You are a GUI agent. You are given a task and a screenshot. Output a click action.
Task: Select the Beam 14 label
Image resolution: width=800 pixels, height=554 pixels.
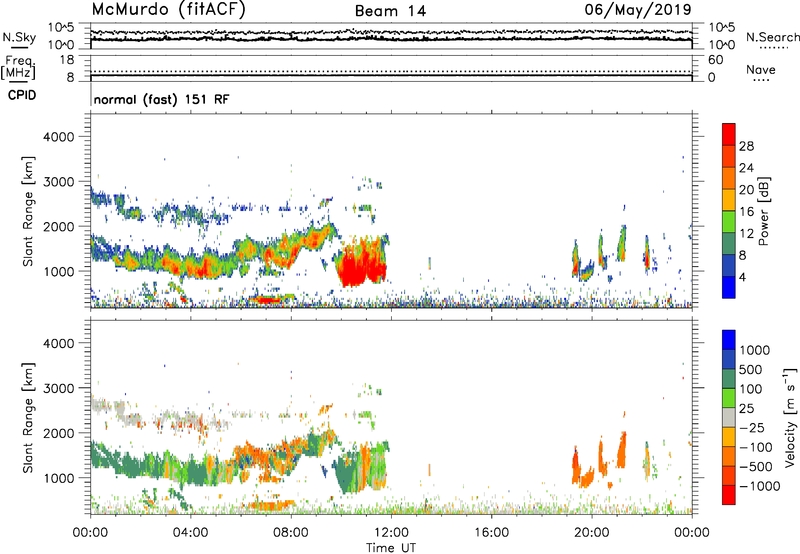(x=390, y=11)
